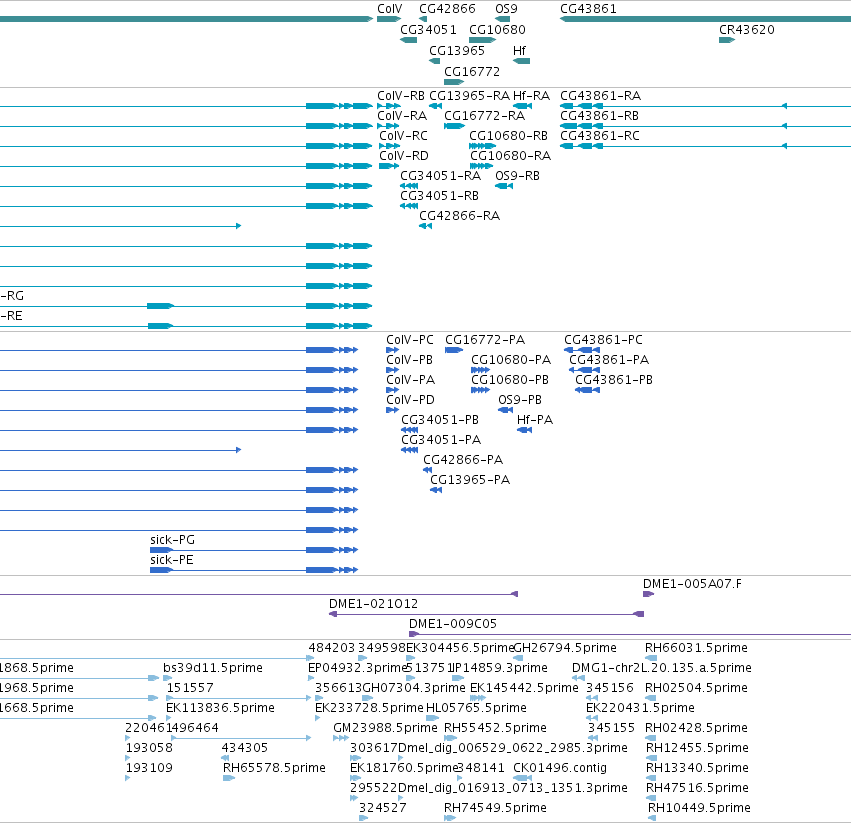
Task: Select the CG10680 gene feature
Action: pyautogui.click(x=482, y=40)
